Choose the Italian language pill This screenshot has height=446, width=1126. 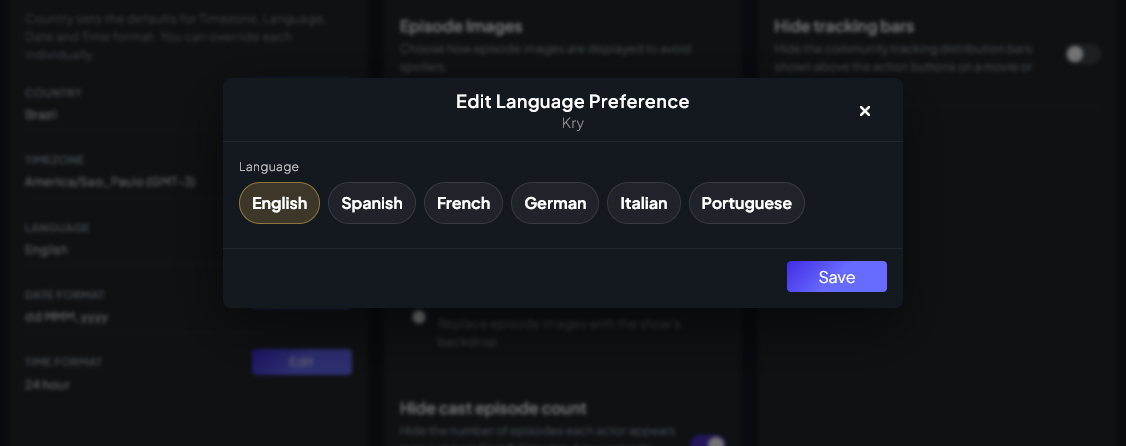pyautogui.click(x=643, y=203)
